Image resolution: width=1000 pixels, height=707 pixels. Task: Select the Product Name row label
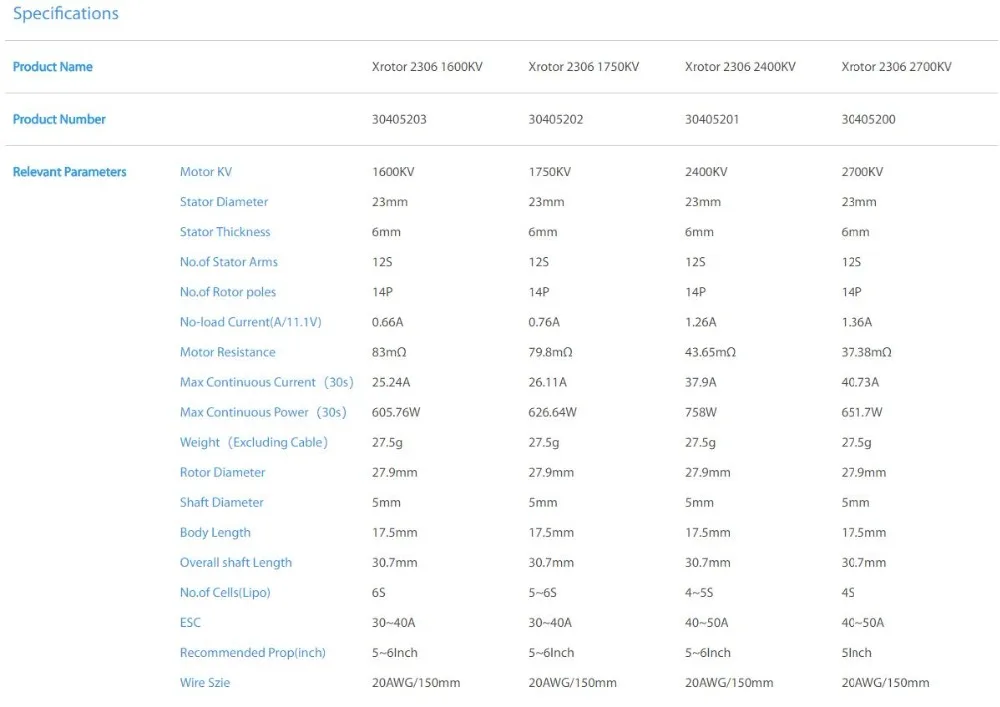53,67
